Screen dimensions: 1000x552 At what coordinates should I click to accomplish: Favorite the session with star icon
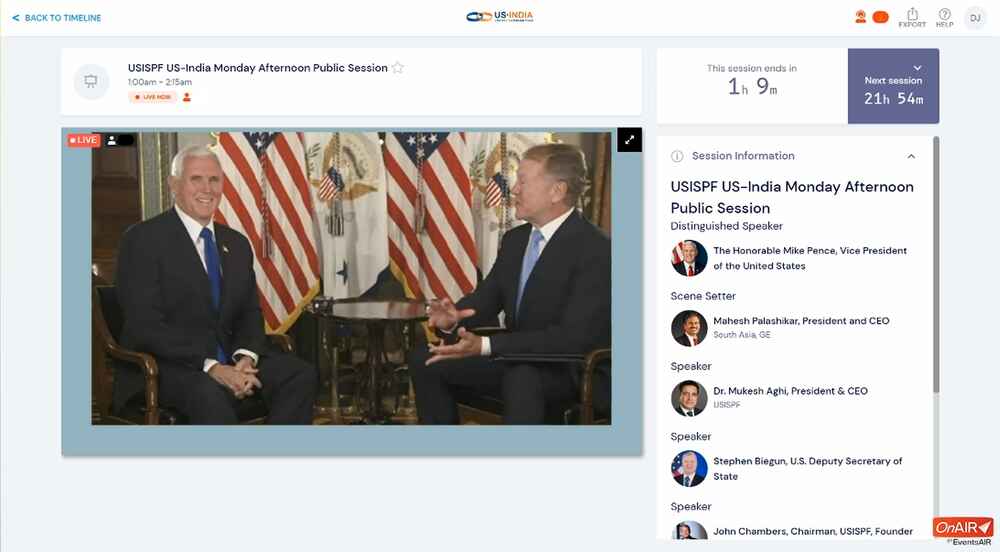pyautogui.click(x=398, y=68)
